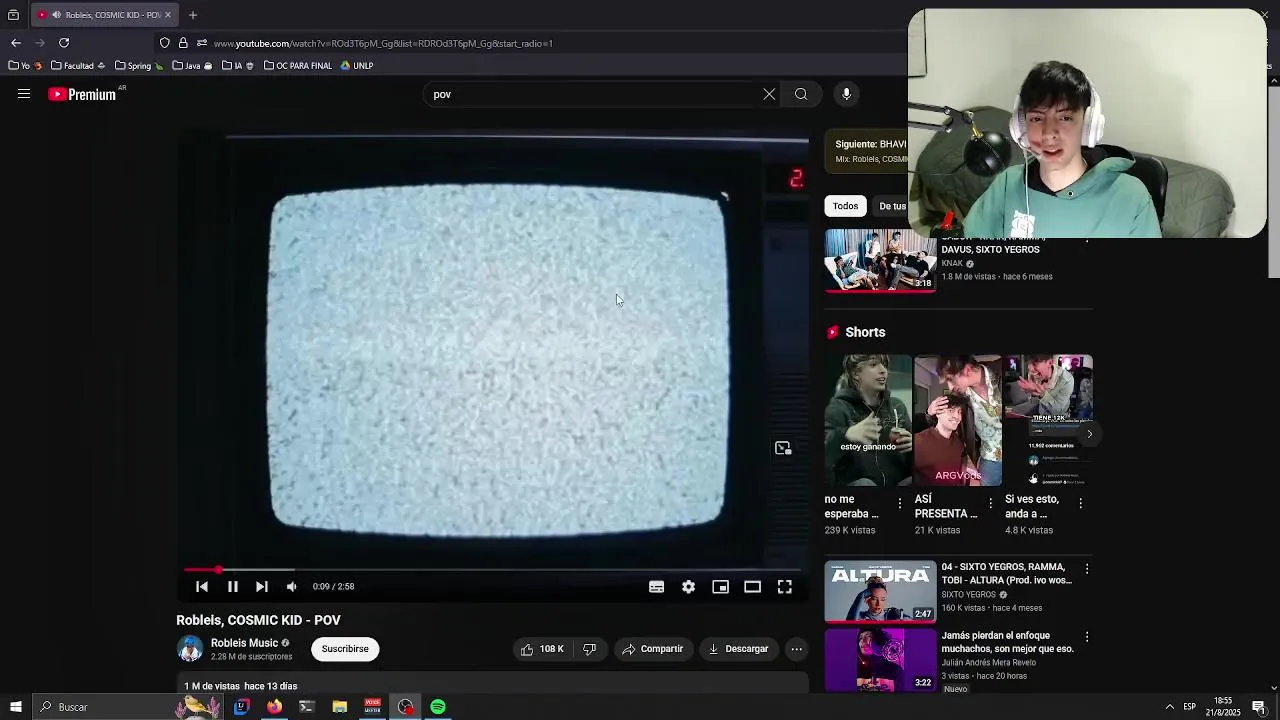The image size is (1280, 720).
Task: Open the Robleis Music channel avatar
Action: (x=190, y=649)
